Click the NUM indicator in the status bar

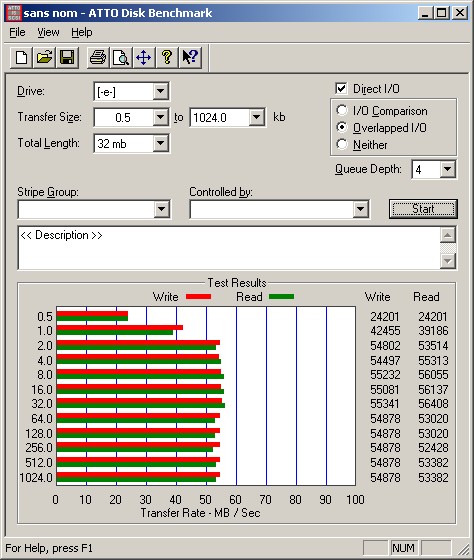(404, 548)
